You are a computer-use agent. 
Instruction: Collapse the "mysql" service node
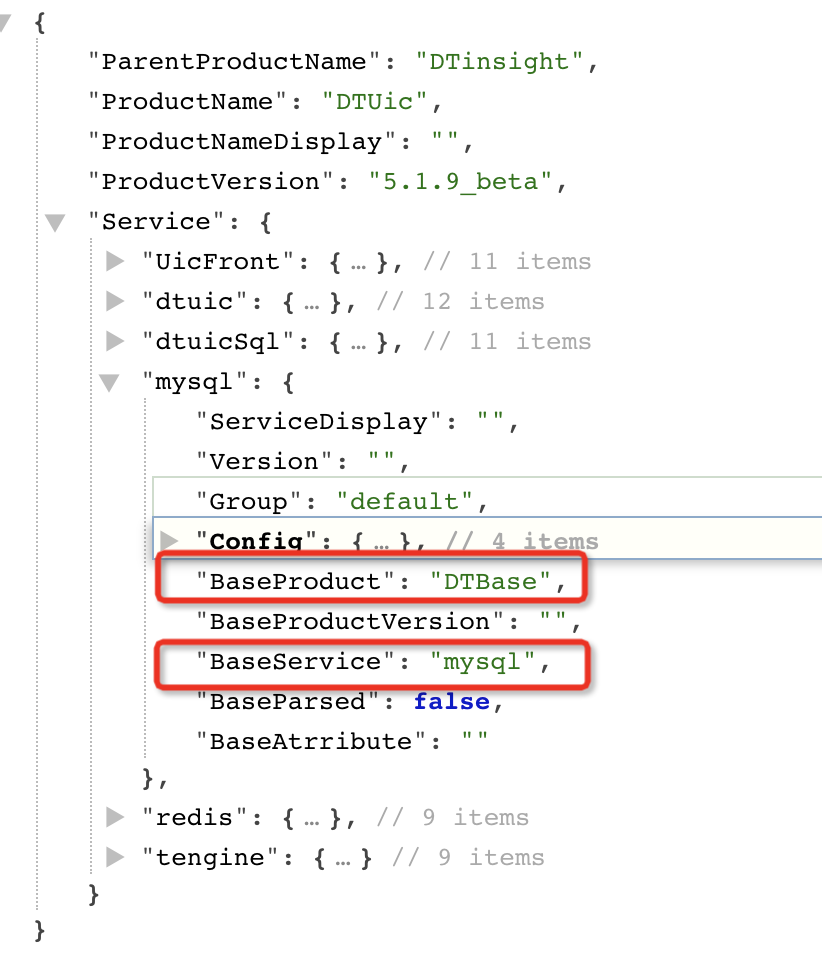click(108, 382)
